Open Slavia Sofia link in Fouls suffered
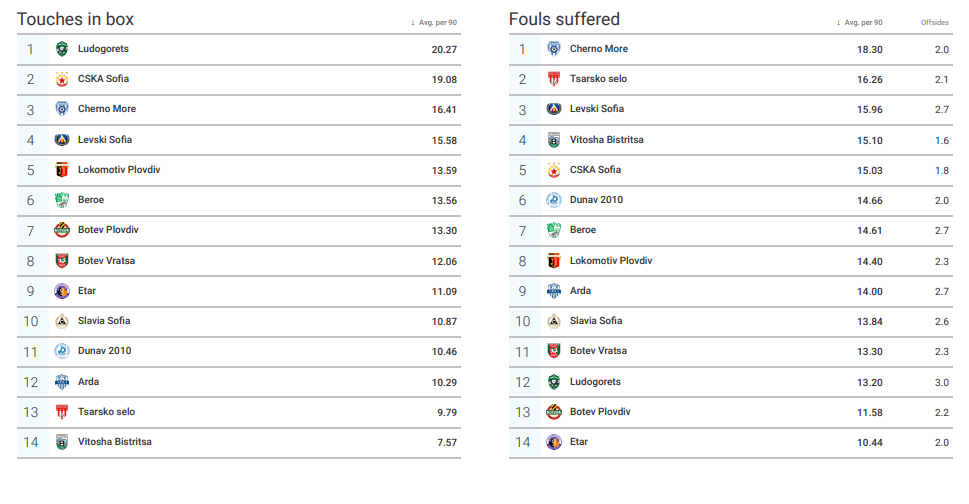Image resolution: width=969 pixels, height=504 pixels. tap(596, 321)
